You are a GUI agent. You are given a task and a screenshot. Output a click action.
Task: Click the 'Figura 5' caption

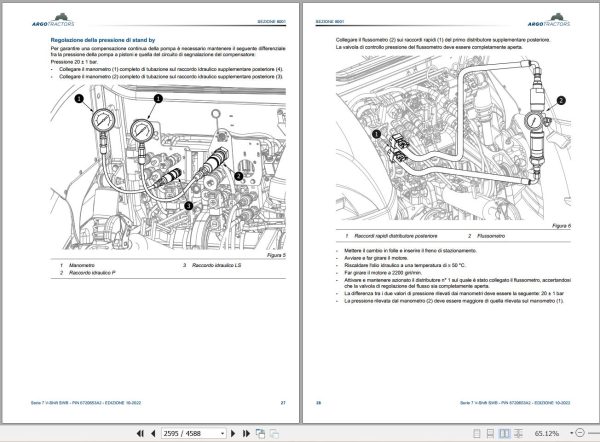[x=276, y=255]
